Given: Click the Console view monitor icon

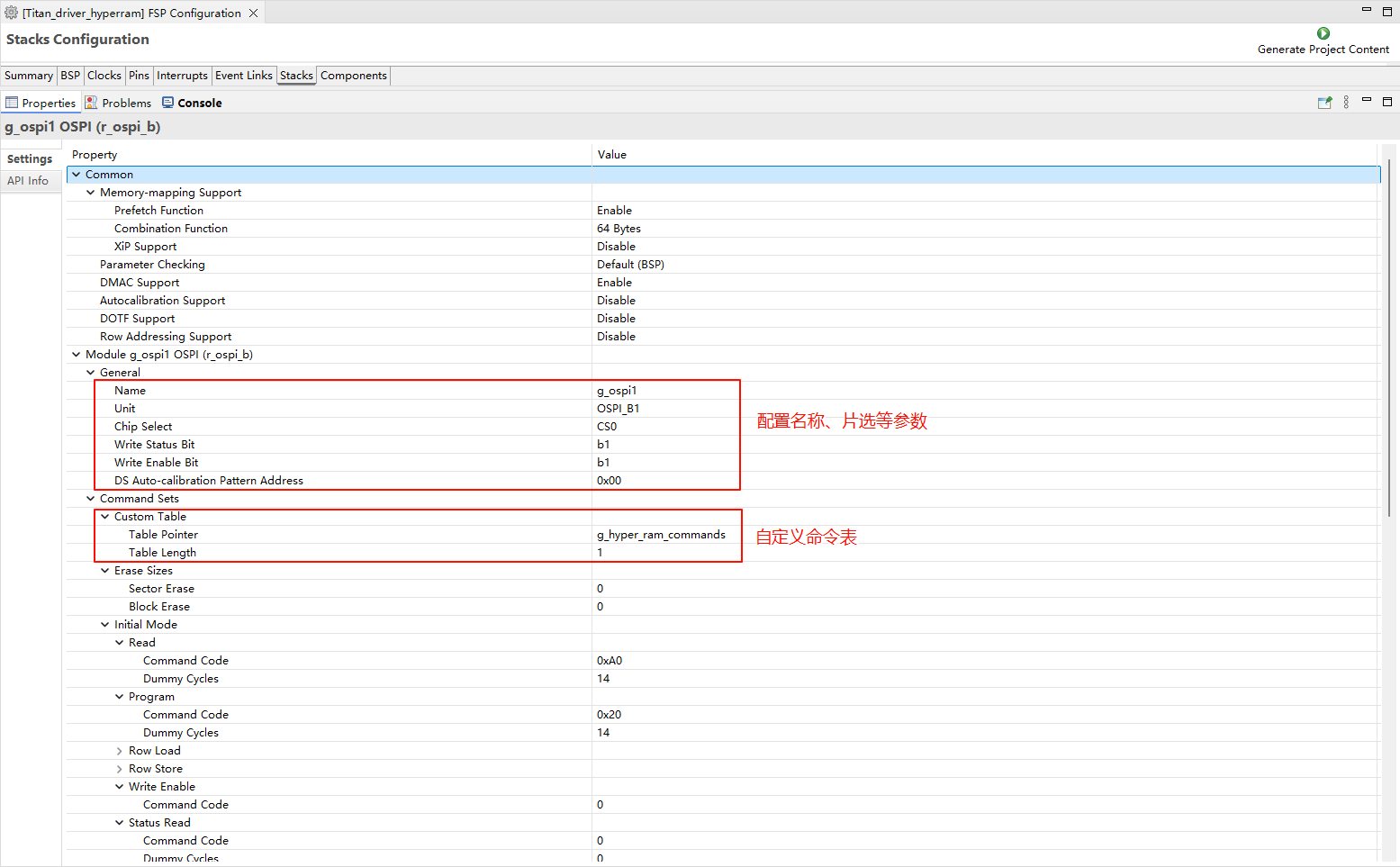Looking at the screenshot, I should point(167,103).
